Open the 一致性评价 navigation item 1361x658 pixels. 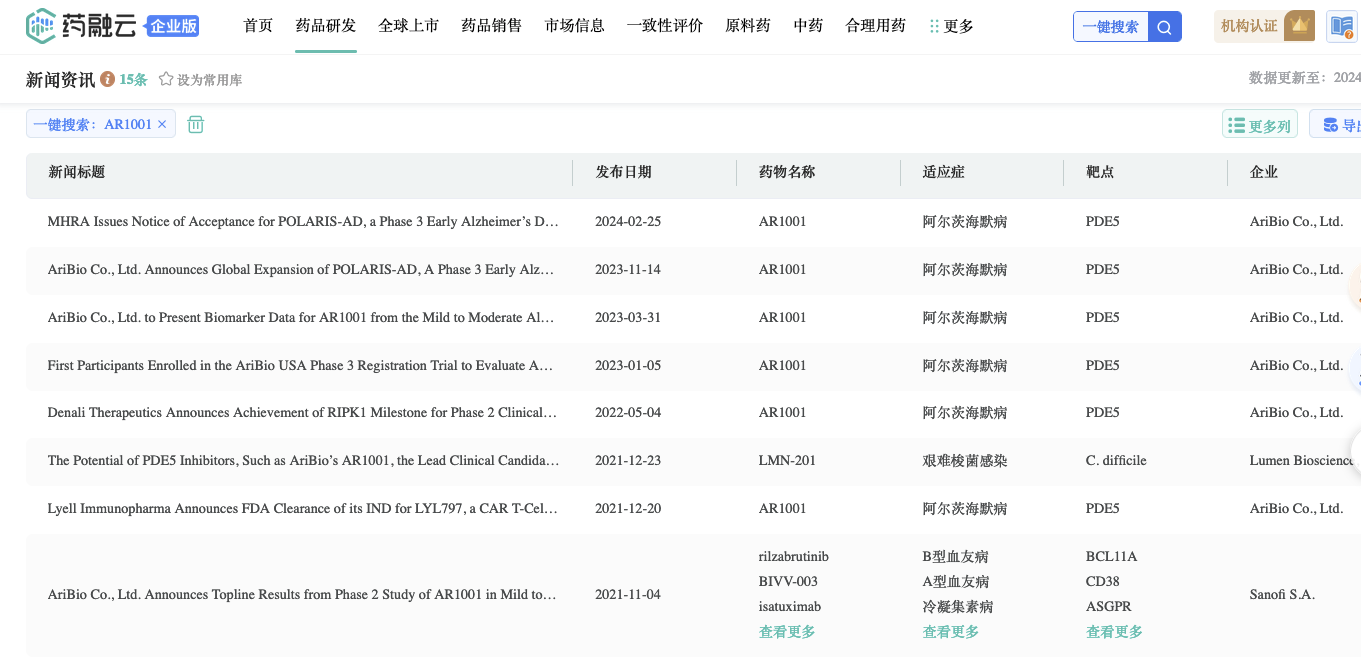click(665, 26)
